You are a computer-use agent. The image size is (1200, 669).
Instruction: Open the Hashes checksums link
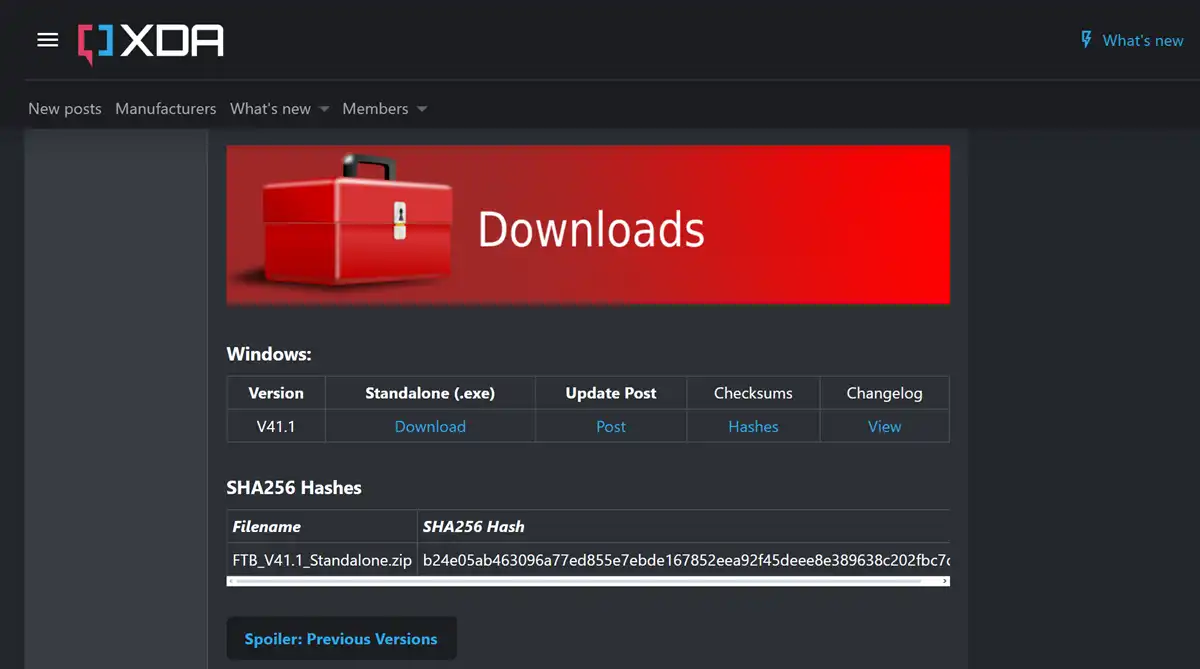753,426
